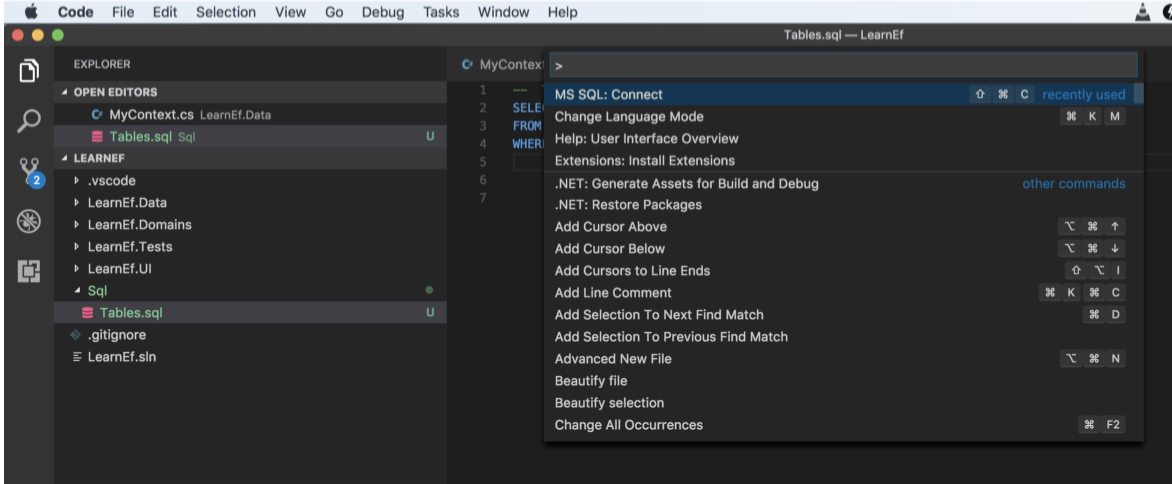1172x484 pixels.
Task: Click database icon of Tables.sql under Sql folder
Action: click(x=87, y=313)
